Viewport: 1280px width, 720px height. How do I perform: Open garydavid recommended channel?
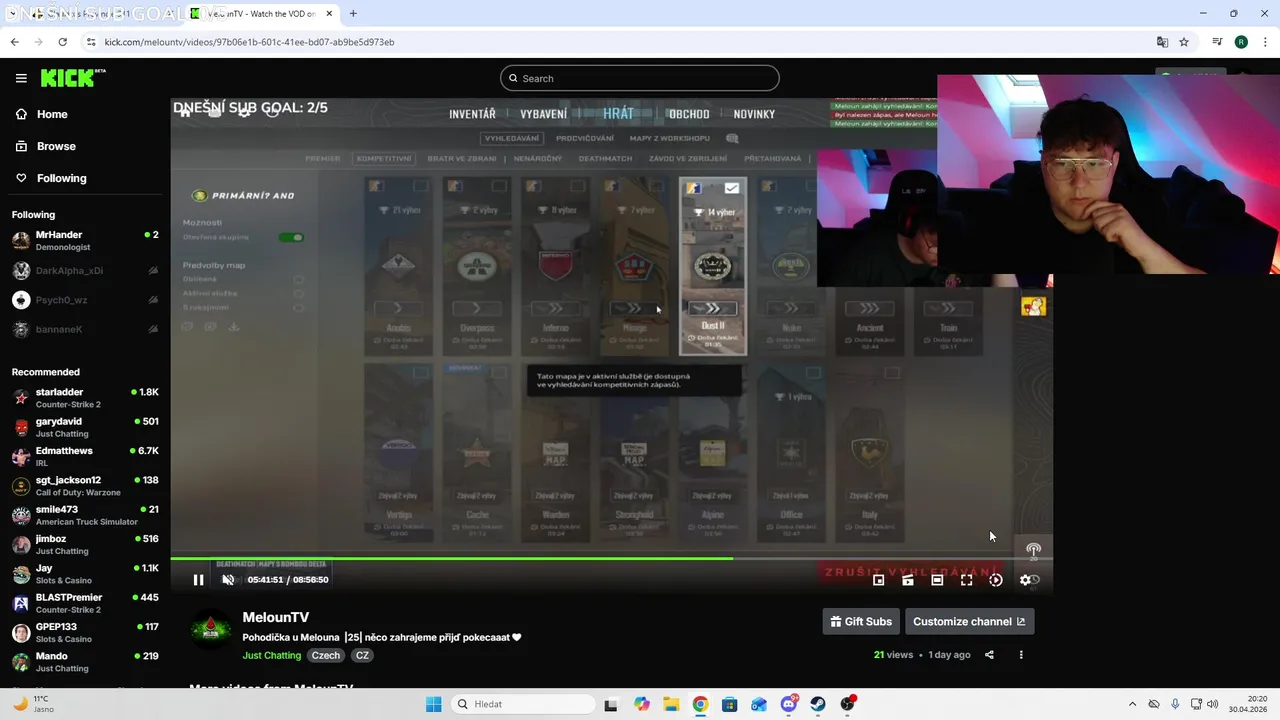click(x=85, y=427)
